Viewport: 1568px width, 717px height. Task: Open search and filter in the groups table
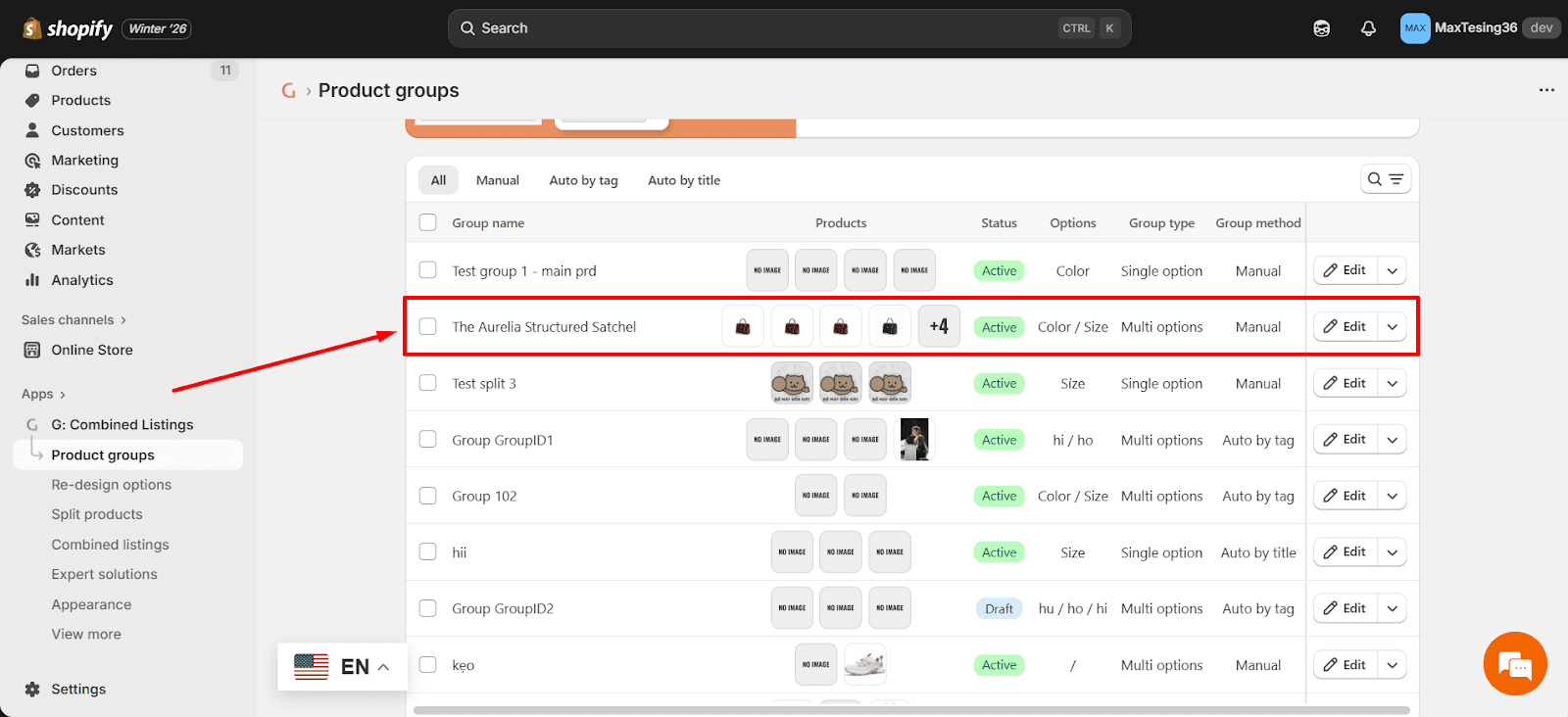pos(1386,179)
